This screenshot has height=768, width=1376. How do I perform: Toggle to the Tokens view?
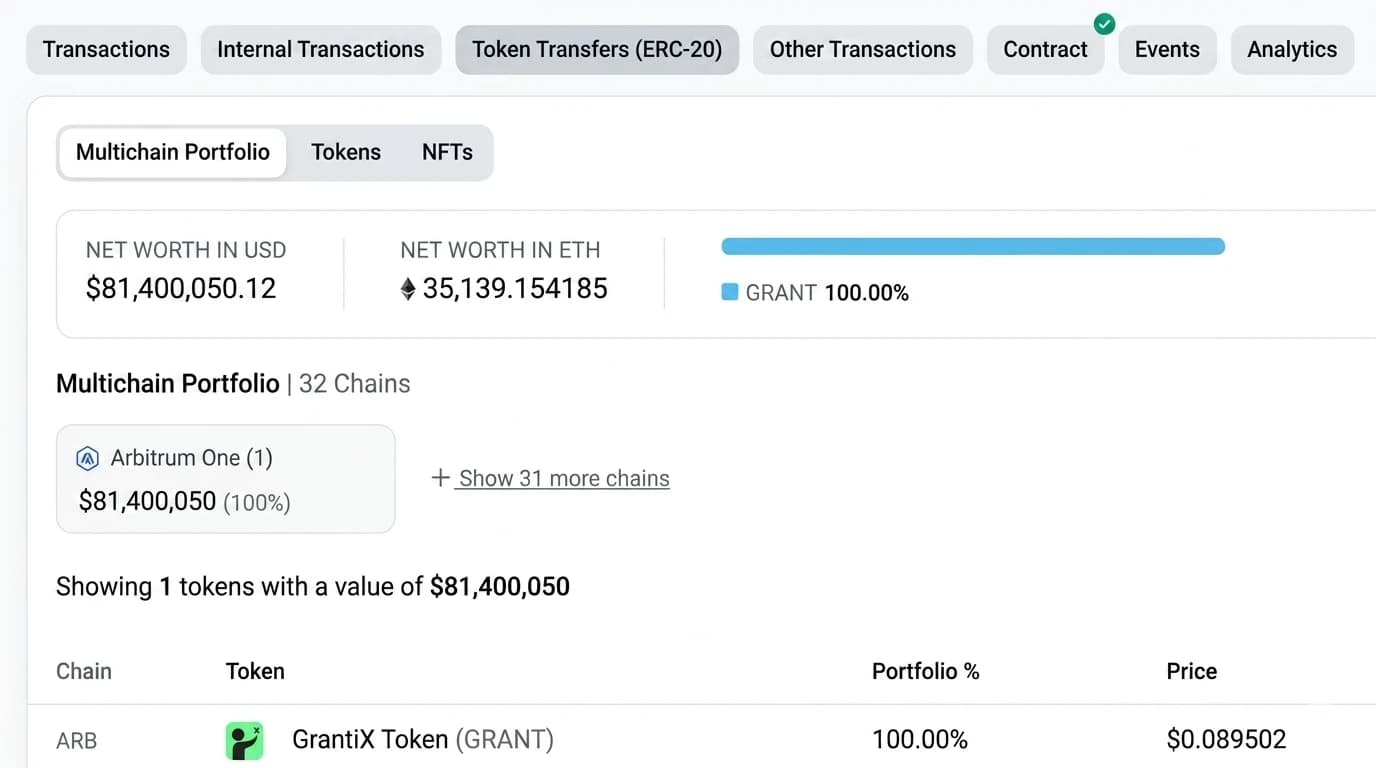346,152
